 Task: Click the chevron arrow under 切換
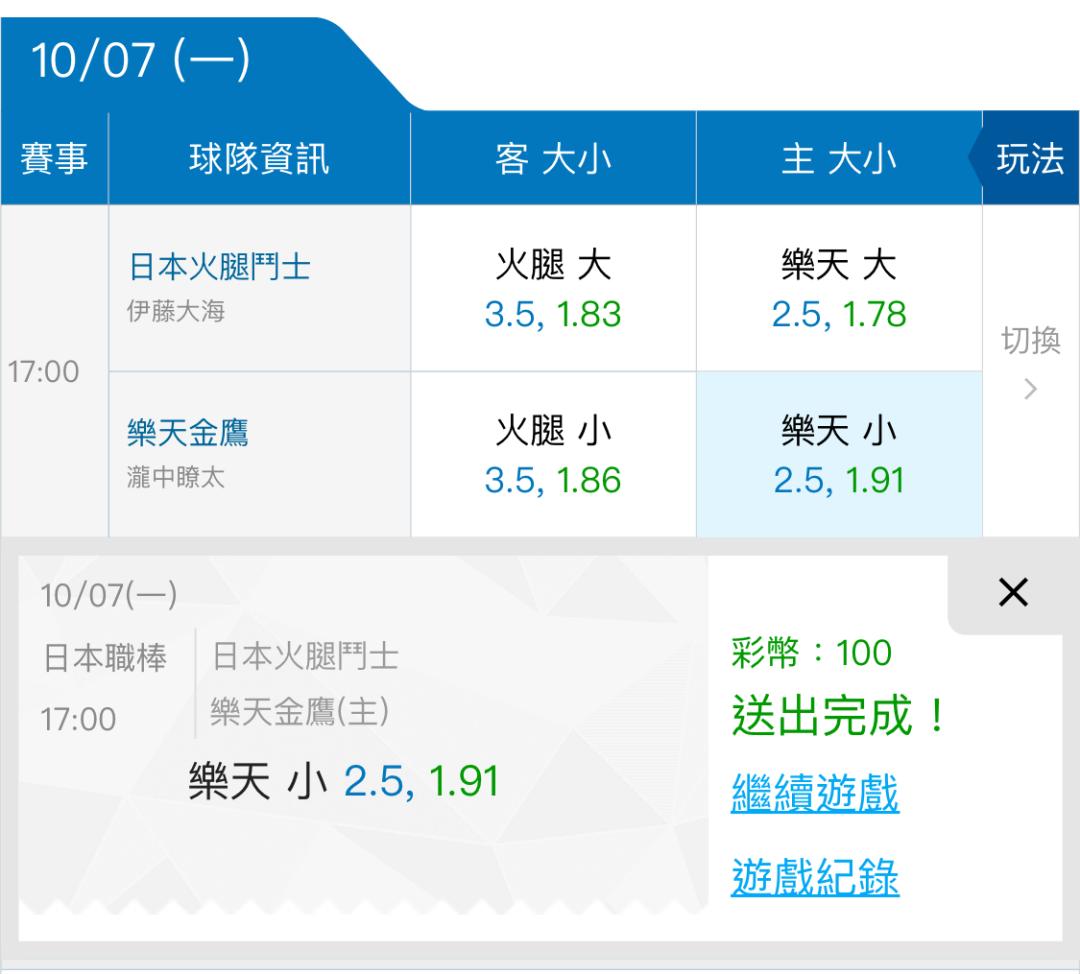pos(1030,389)
